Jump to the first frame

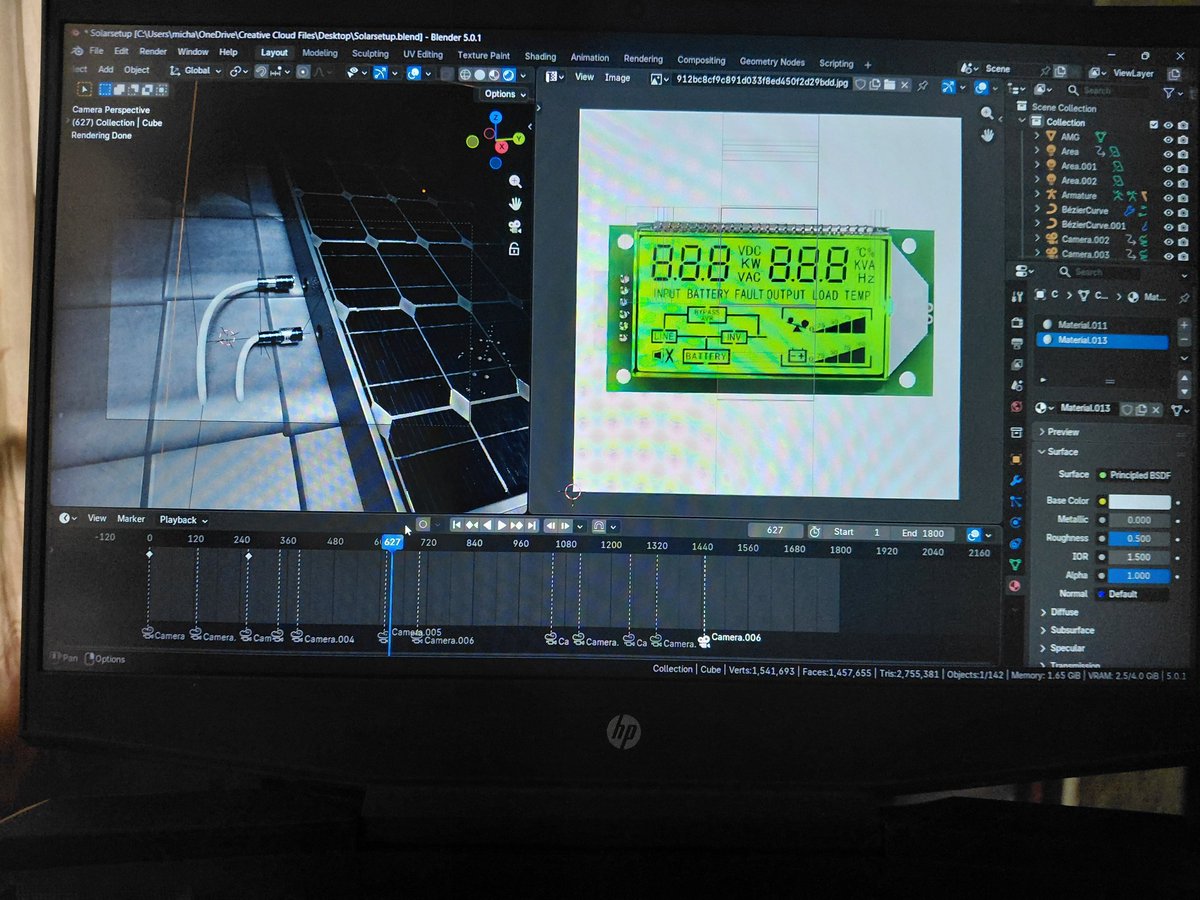(x=456, y=525)
